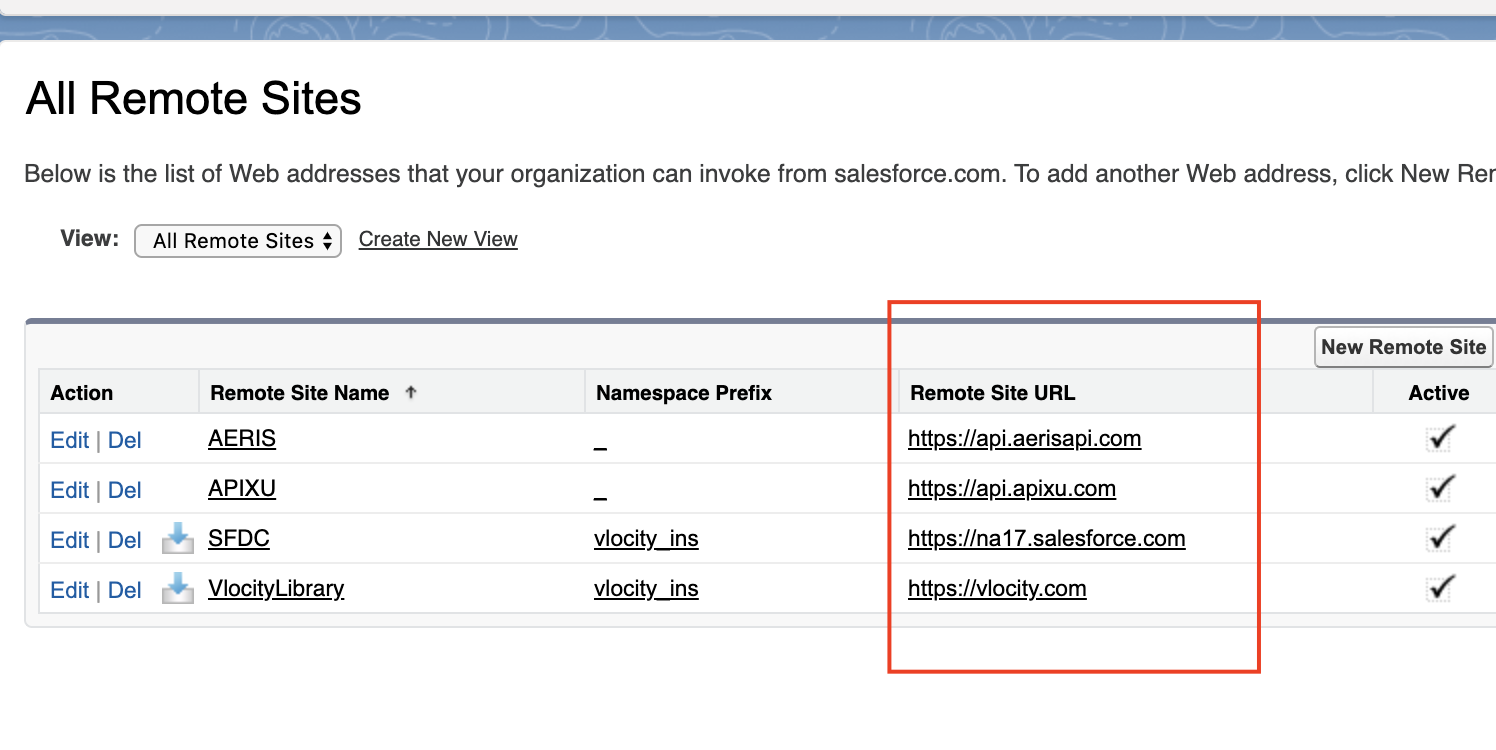The width and height of the screenshot is (1496, 750).
Task: Sort by Active column header
Action: [x=1439, y=393]
